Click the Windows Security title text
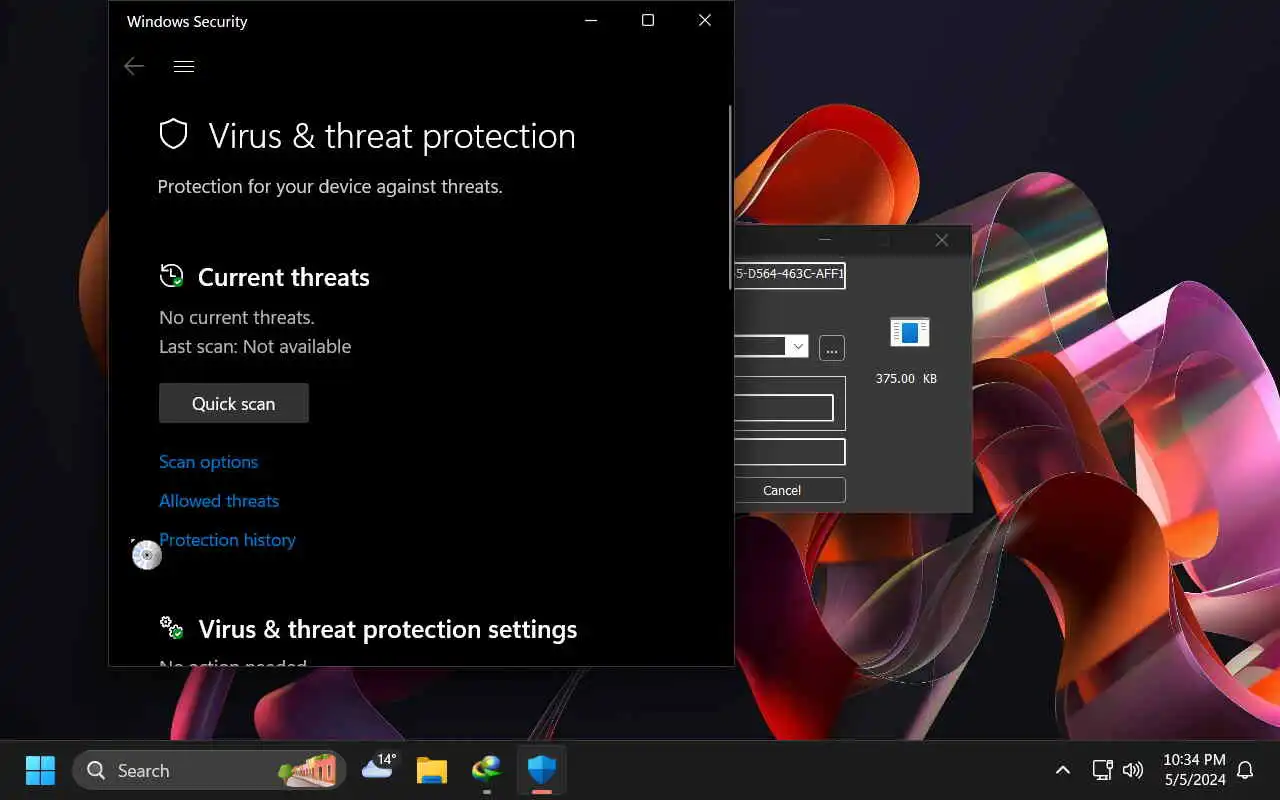 click(x=187, y=21)
